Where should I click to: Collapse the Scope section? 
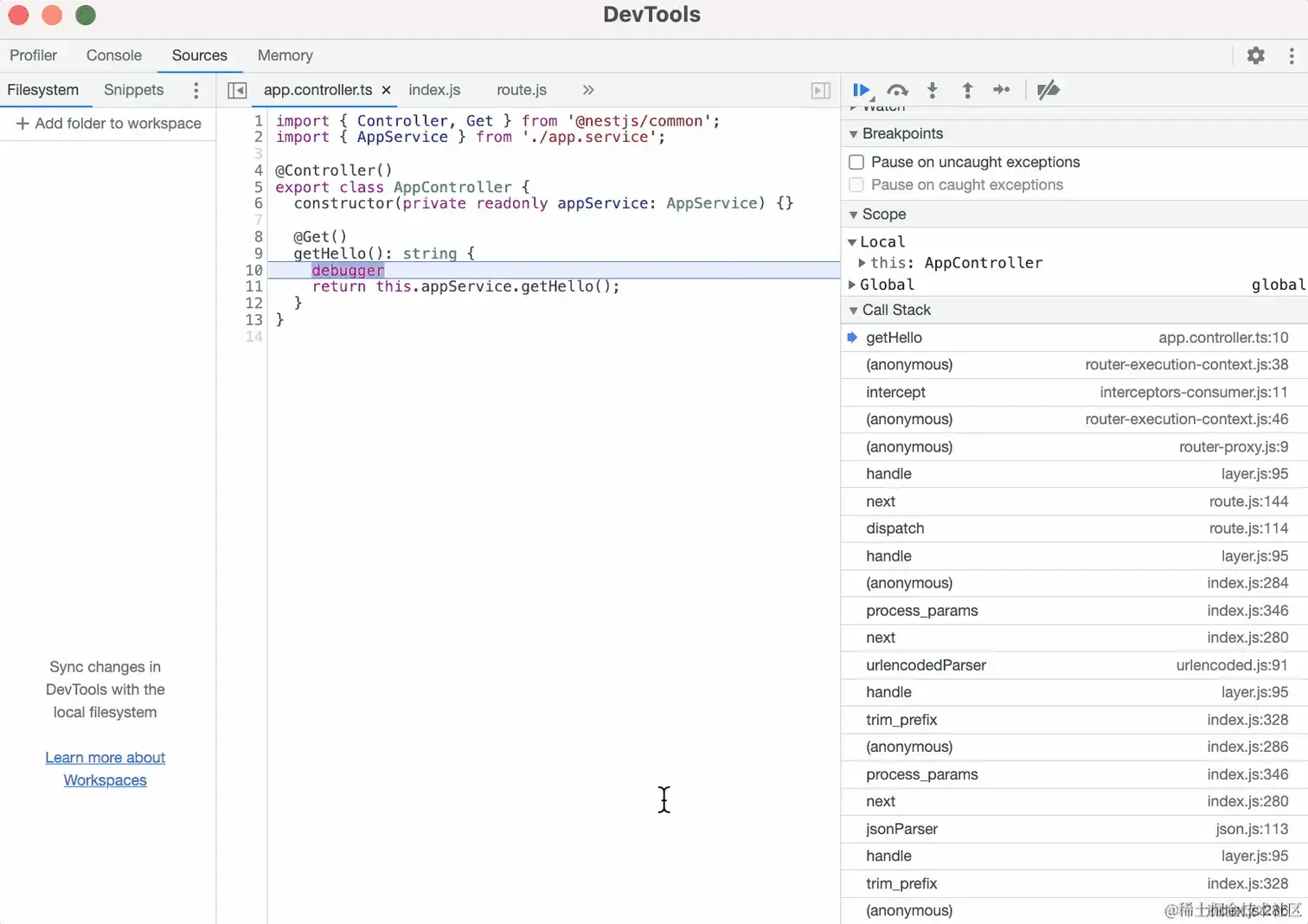(x=854, y=215)
